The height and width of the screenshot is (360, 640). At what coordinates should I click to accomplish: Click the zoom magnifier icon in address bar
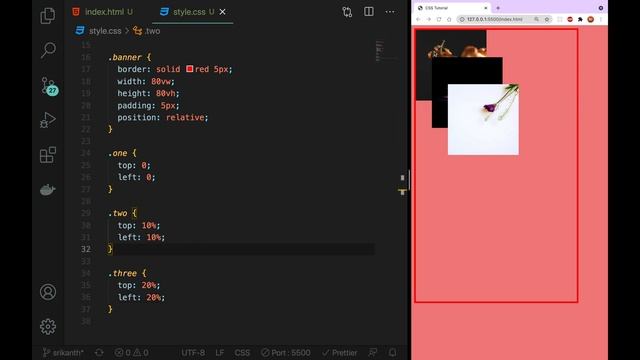coord(536,19)
